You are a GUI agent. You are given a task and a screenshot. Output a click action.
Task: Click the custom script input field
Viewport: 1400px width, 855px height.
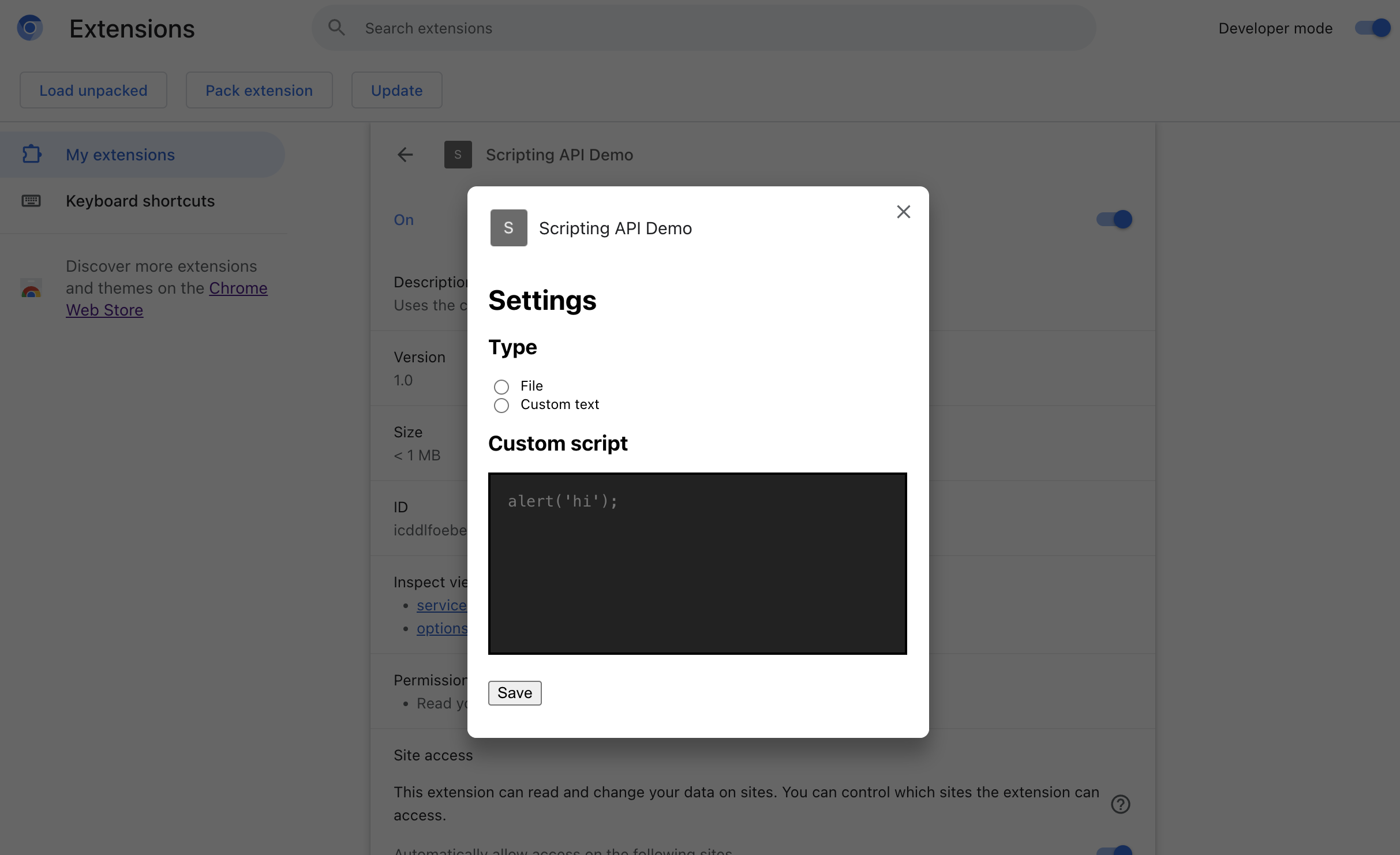click(x=697, y=563)
